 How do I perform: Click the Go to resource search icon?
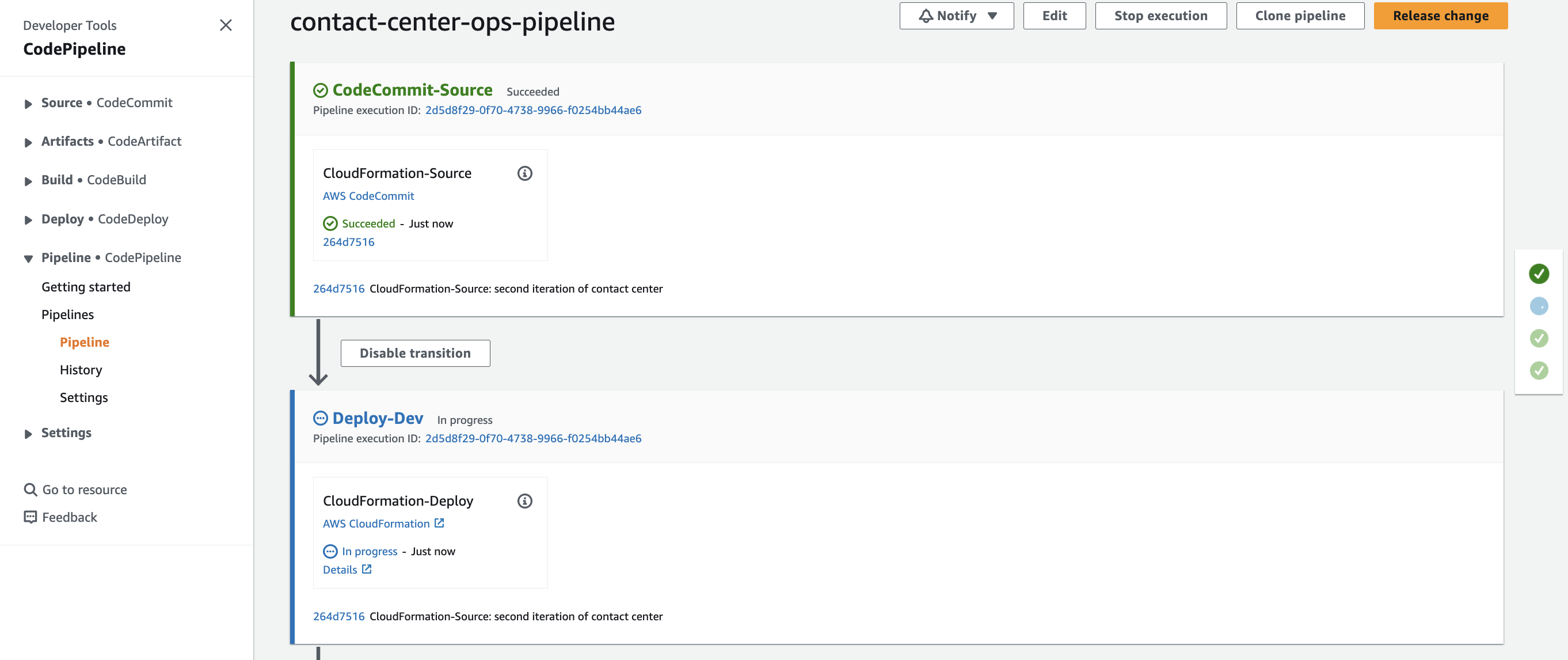pos(30,490)
